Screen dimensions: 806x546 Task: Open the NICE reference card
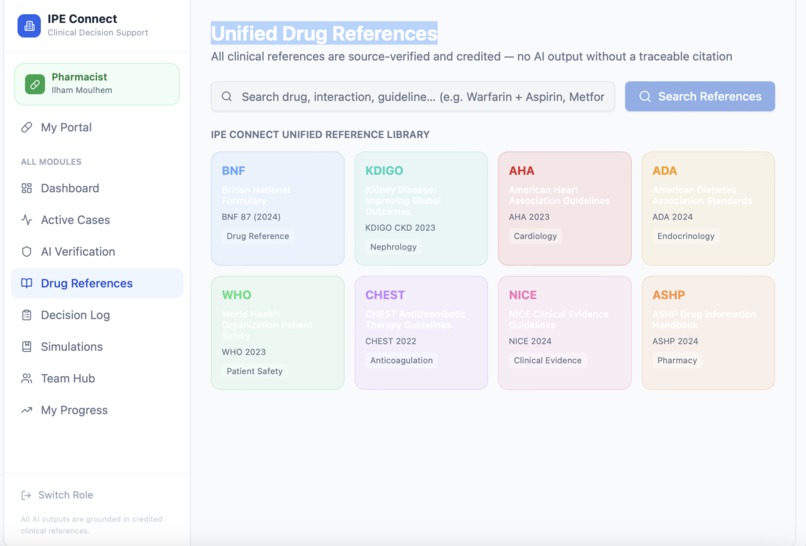coord(564,333)
